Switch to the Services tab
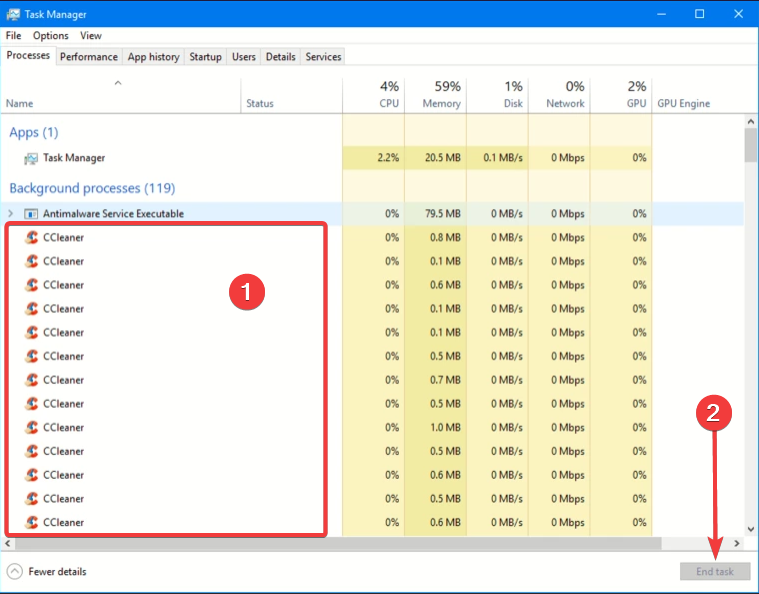The width and height of the screenshot is (759, 594). [x=323, y=57]
